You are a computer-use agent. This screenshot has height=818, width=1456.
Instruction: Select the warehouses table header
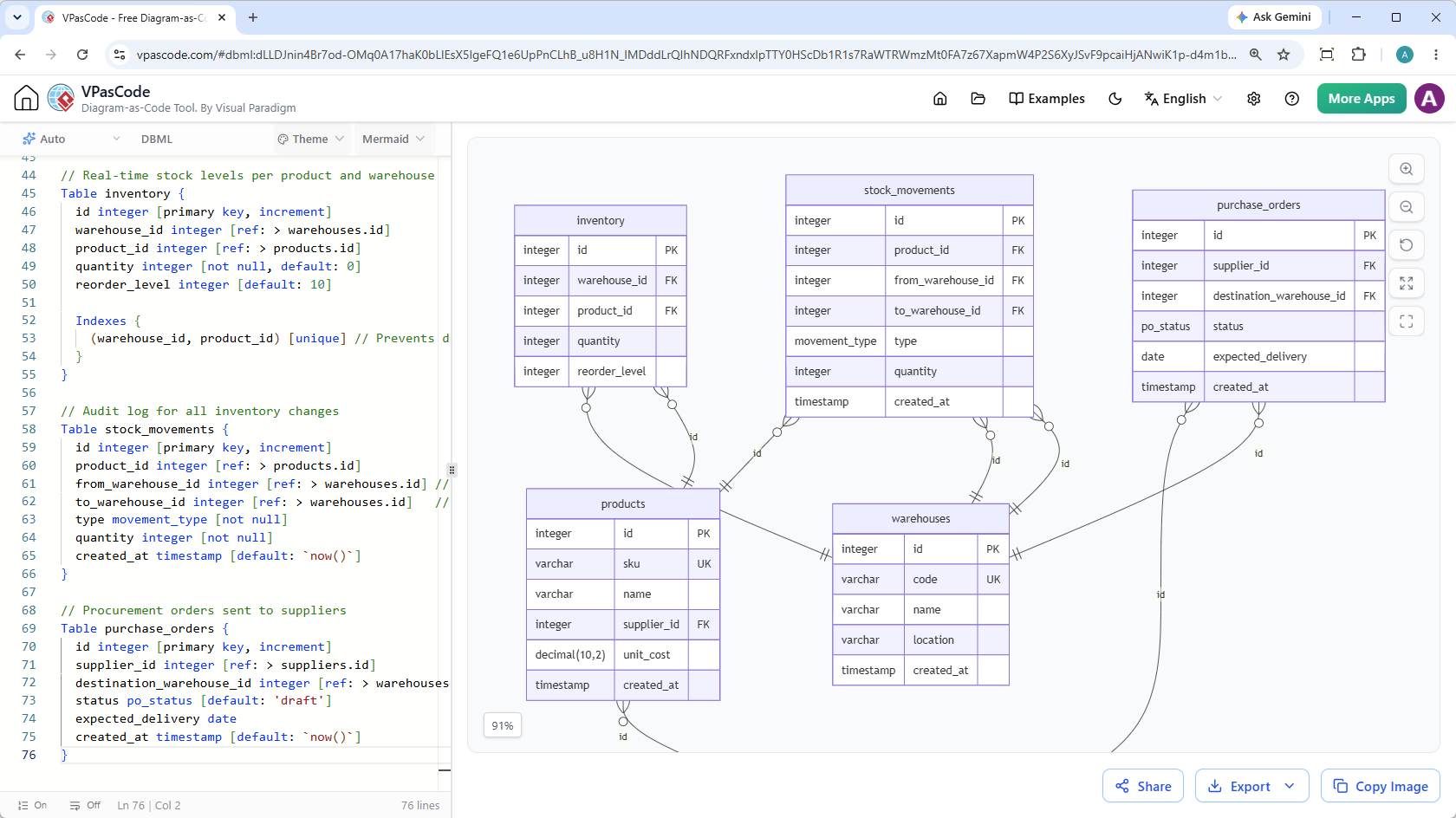[x=920, y=518]
